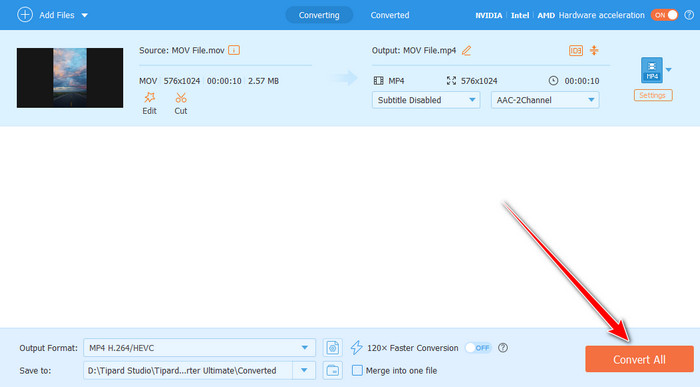Open the help question mark icon at top right
The width and height of the screenshot is (700, 387).
click(x=689, y=15)
